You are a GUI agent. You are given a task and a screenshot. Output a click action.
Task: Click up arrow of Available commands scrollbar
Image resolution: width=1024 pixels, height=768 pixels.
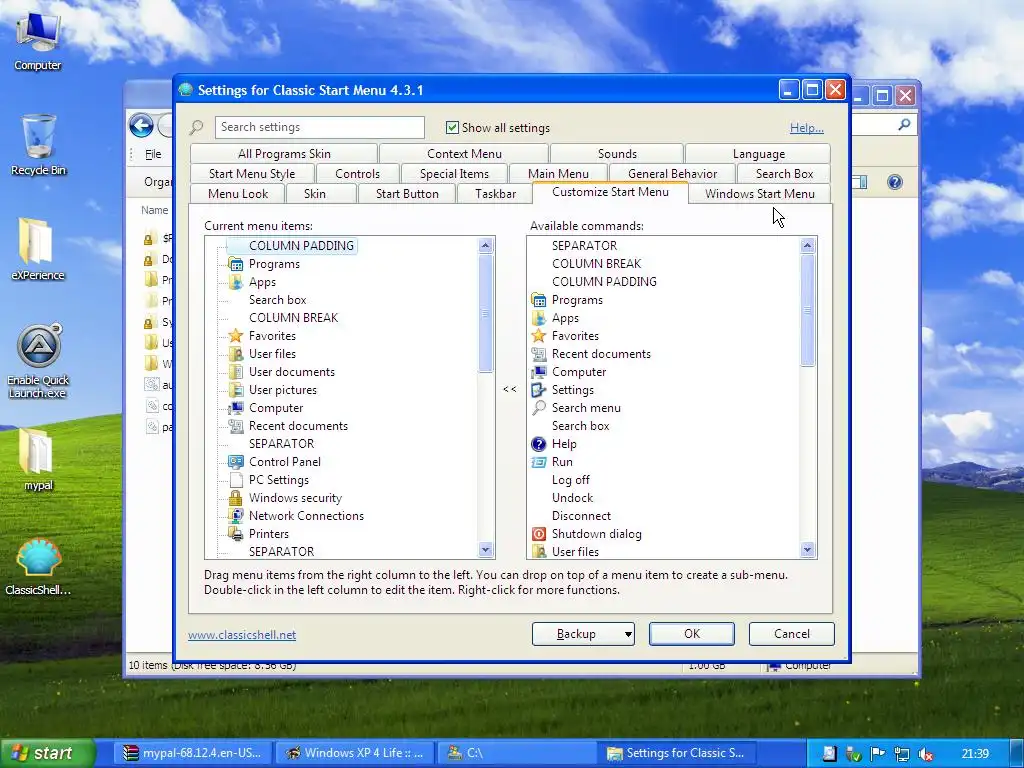click(x=807, y=246)
